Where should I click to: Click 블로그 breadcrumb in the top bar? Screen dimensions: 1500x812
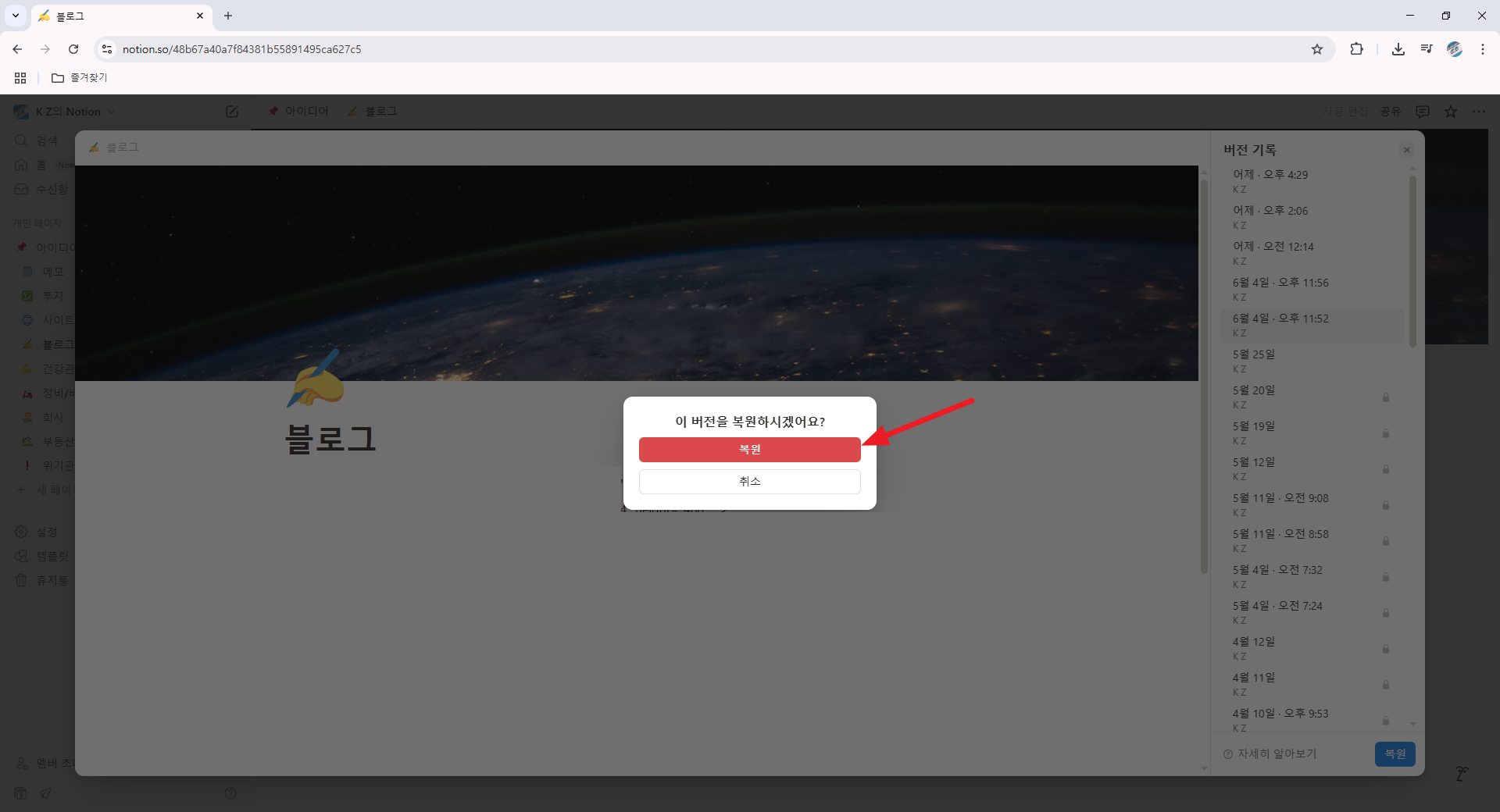(x=373, y=112)
